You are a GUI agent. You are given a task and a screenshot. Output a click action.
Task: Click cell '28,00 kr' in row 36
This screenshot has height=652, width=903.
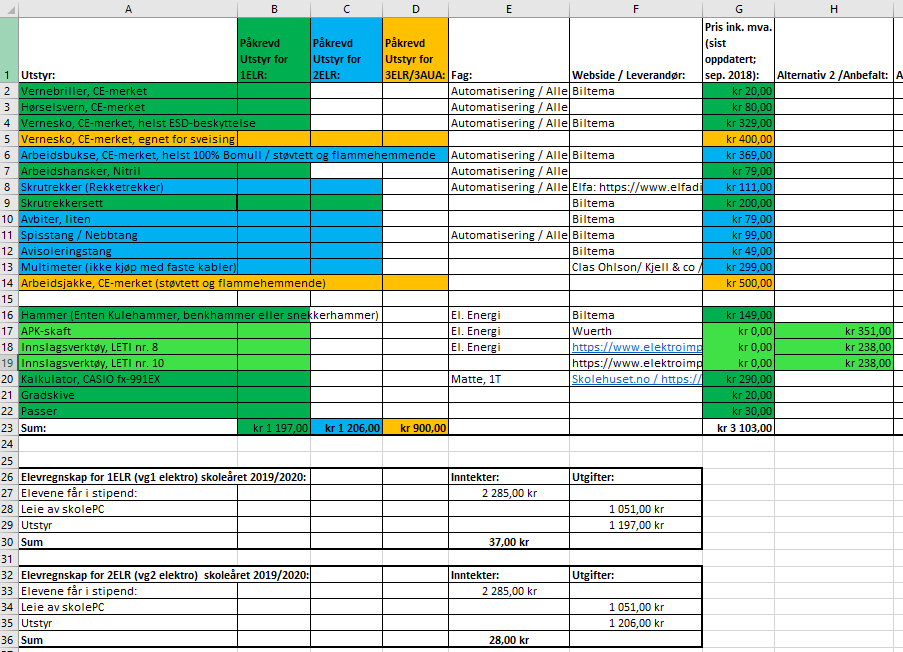click(509, 639)
